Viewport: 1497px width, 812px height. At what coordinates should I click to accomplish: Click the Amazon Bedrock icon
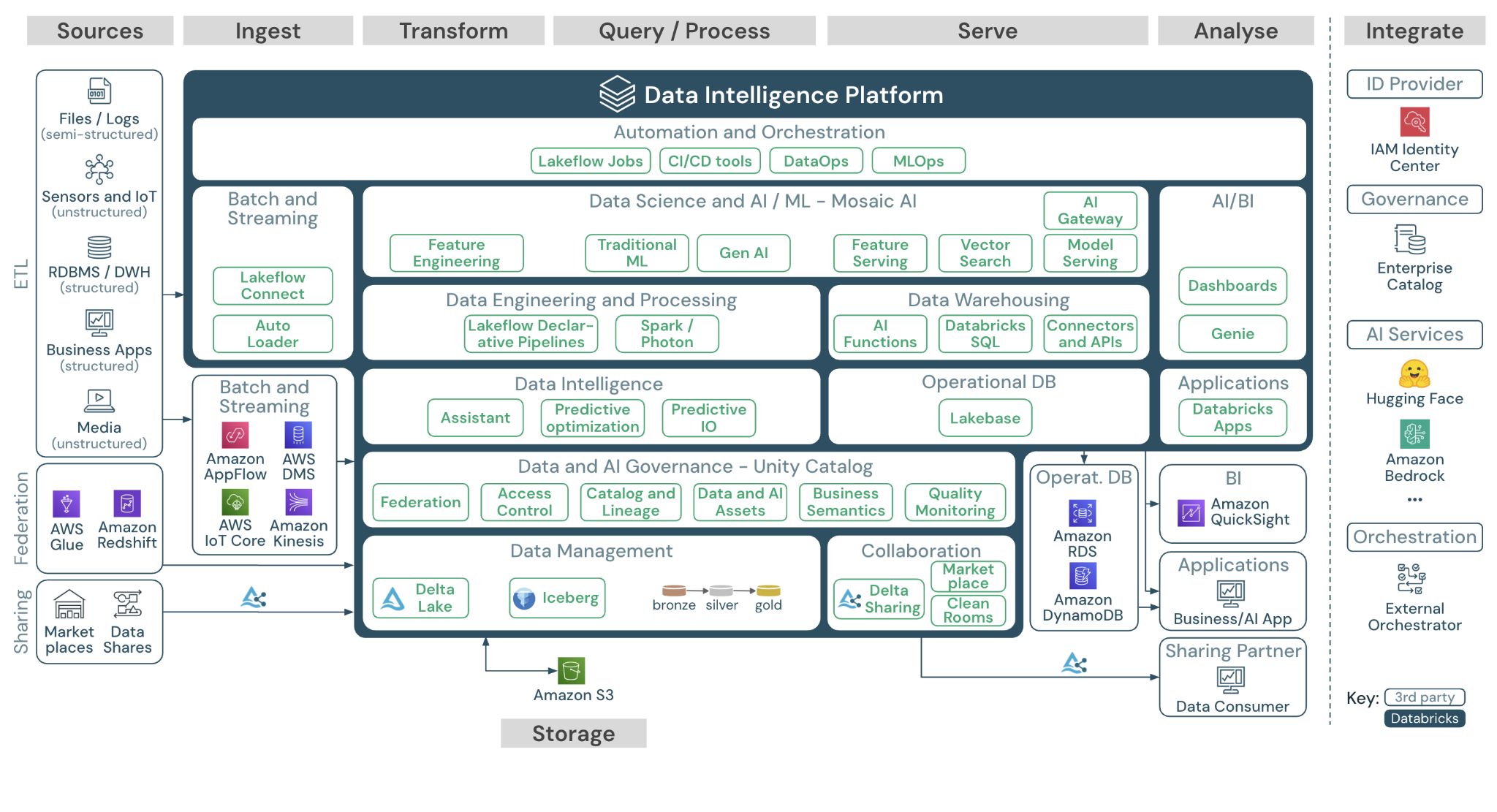click(x=1414, y=433)
